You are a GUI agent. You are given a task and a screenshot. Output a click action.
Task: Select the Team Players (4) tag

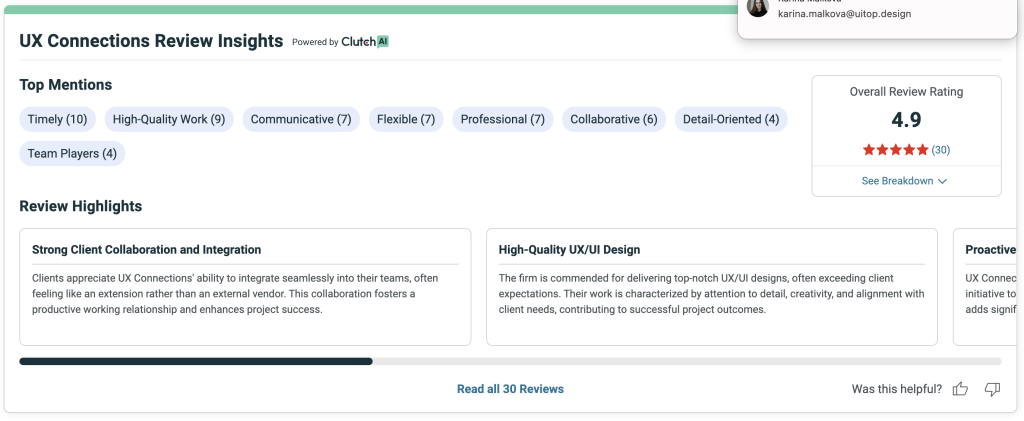(72, 154)
